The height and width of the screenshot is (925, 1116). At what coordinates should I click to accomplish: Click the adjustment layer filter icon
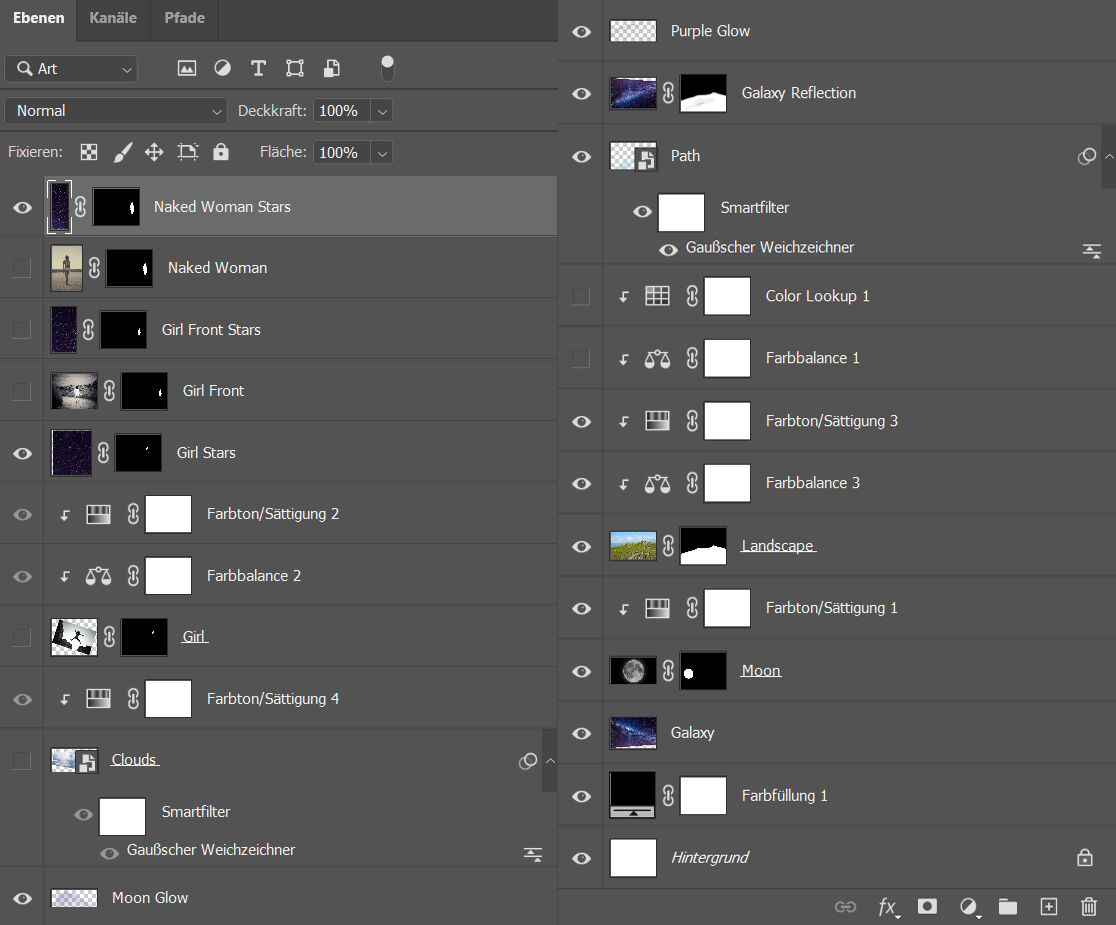click(222, 68)
